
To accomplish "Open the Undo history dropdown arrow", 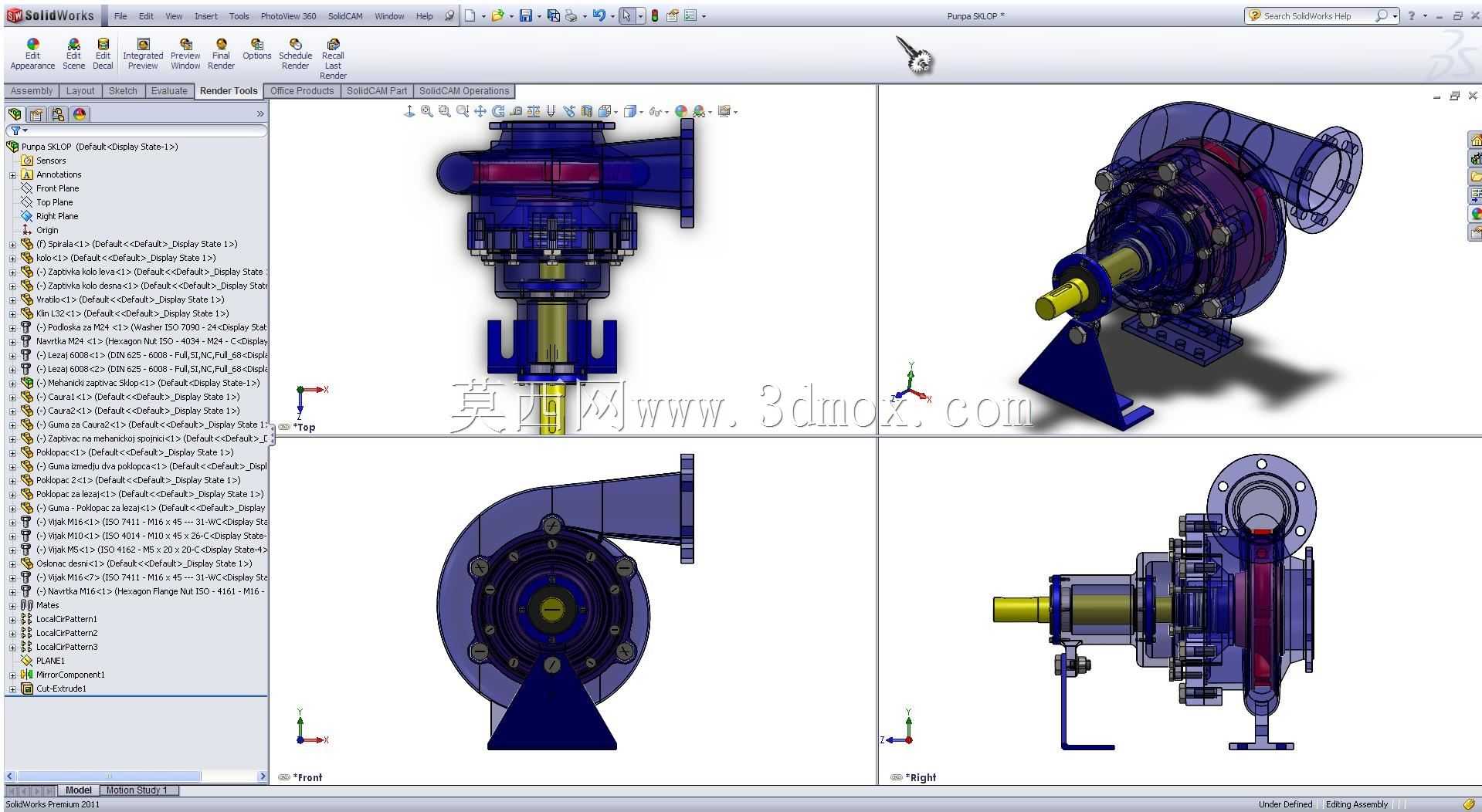I will (612, 16).
